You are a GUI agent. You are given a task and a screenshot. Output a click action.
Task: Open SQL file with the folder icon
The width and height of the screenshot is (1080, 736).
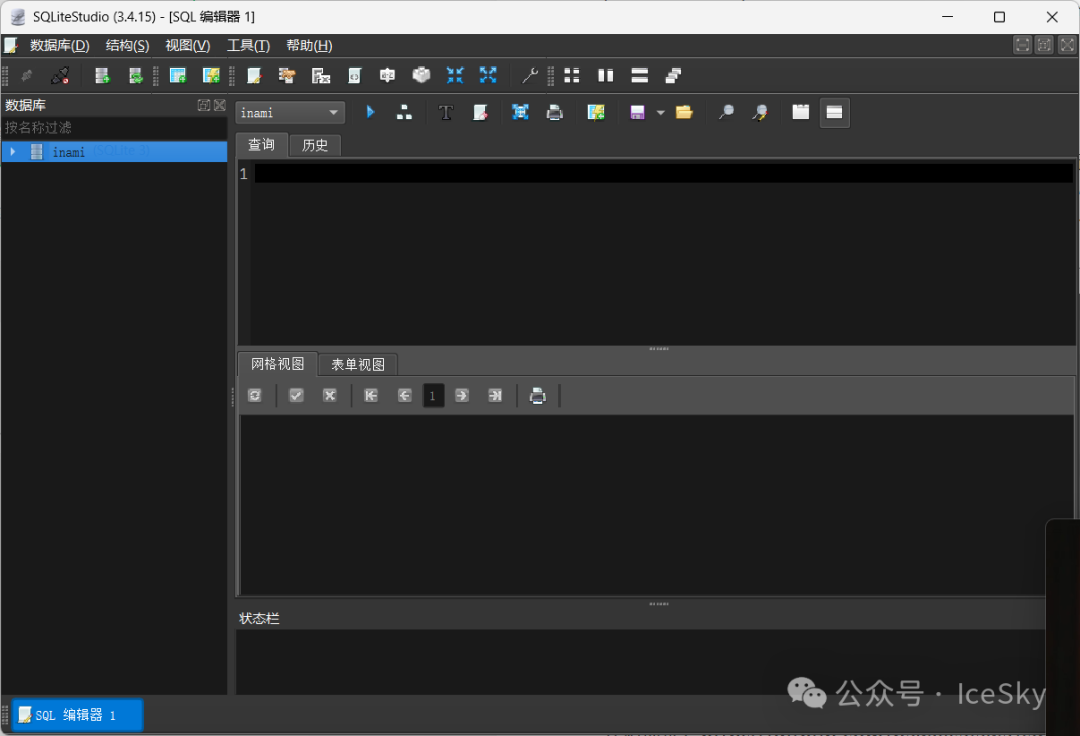(x=684, y=113)
